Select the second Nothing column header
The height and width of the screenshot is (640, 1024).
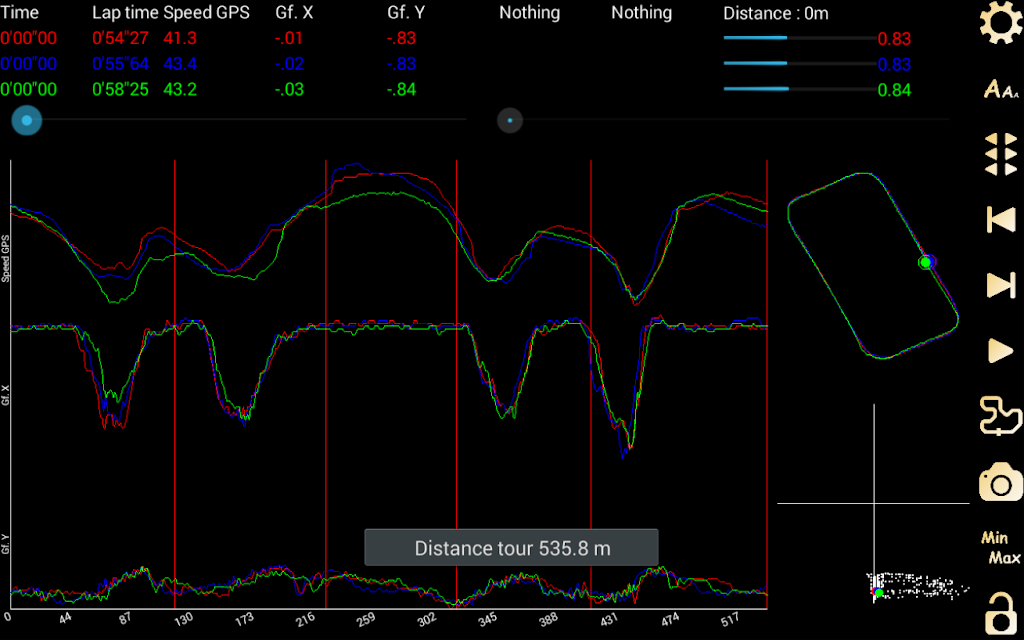tap(641, 13)
